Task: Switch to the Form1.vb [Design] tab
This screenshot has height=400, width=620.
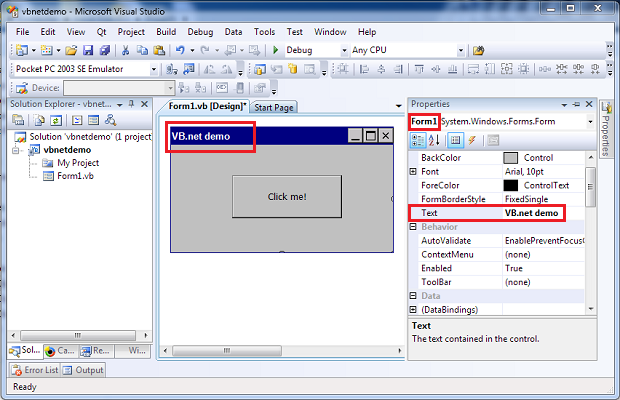Action: 207,106
